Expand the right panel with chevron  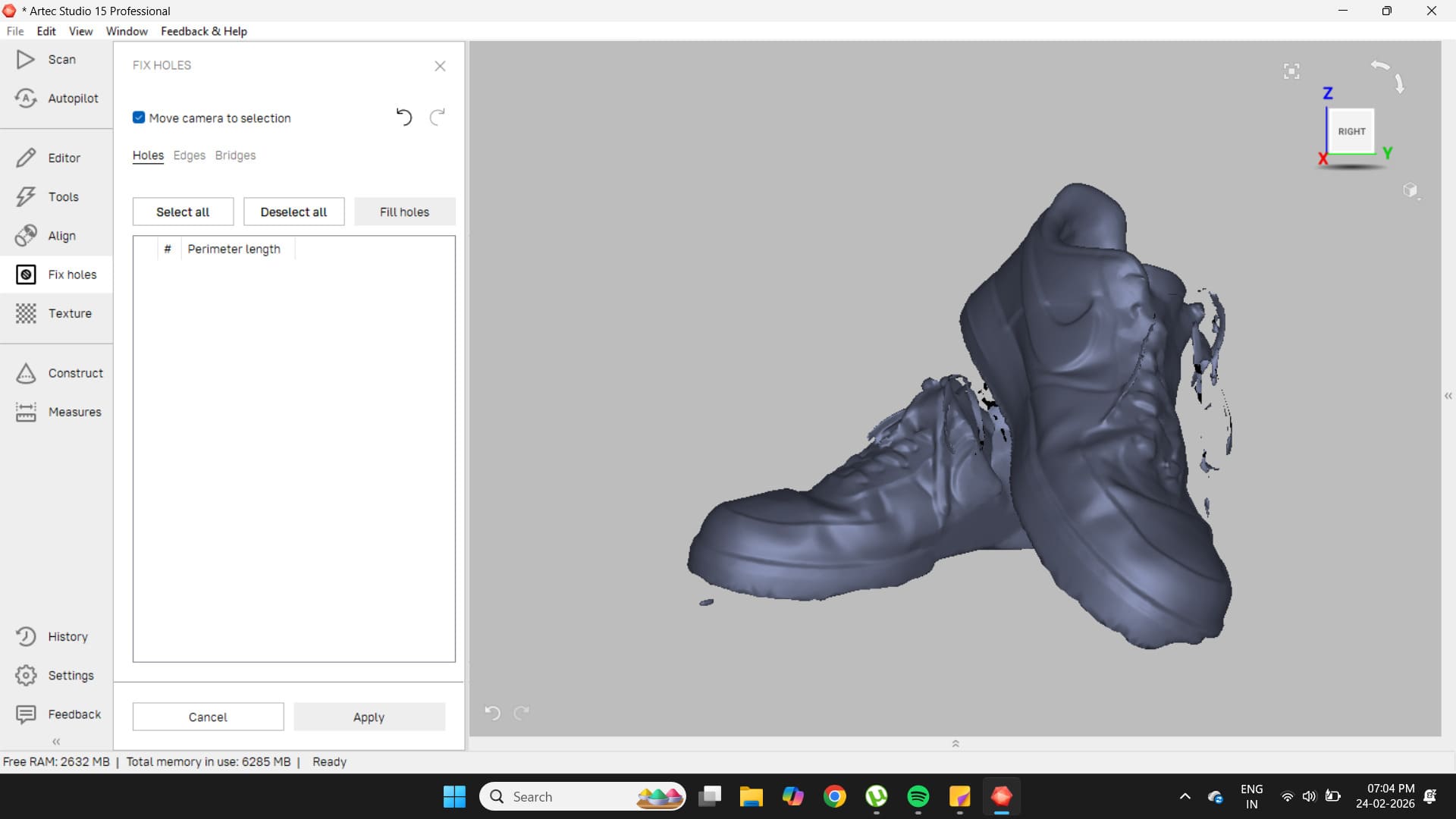(x=1448, y=396)
